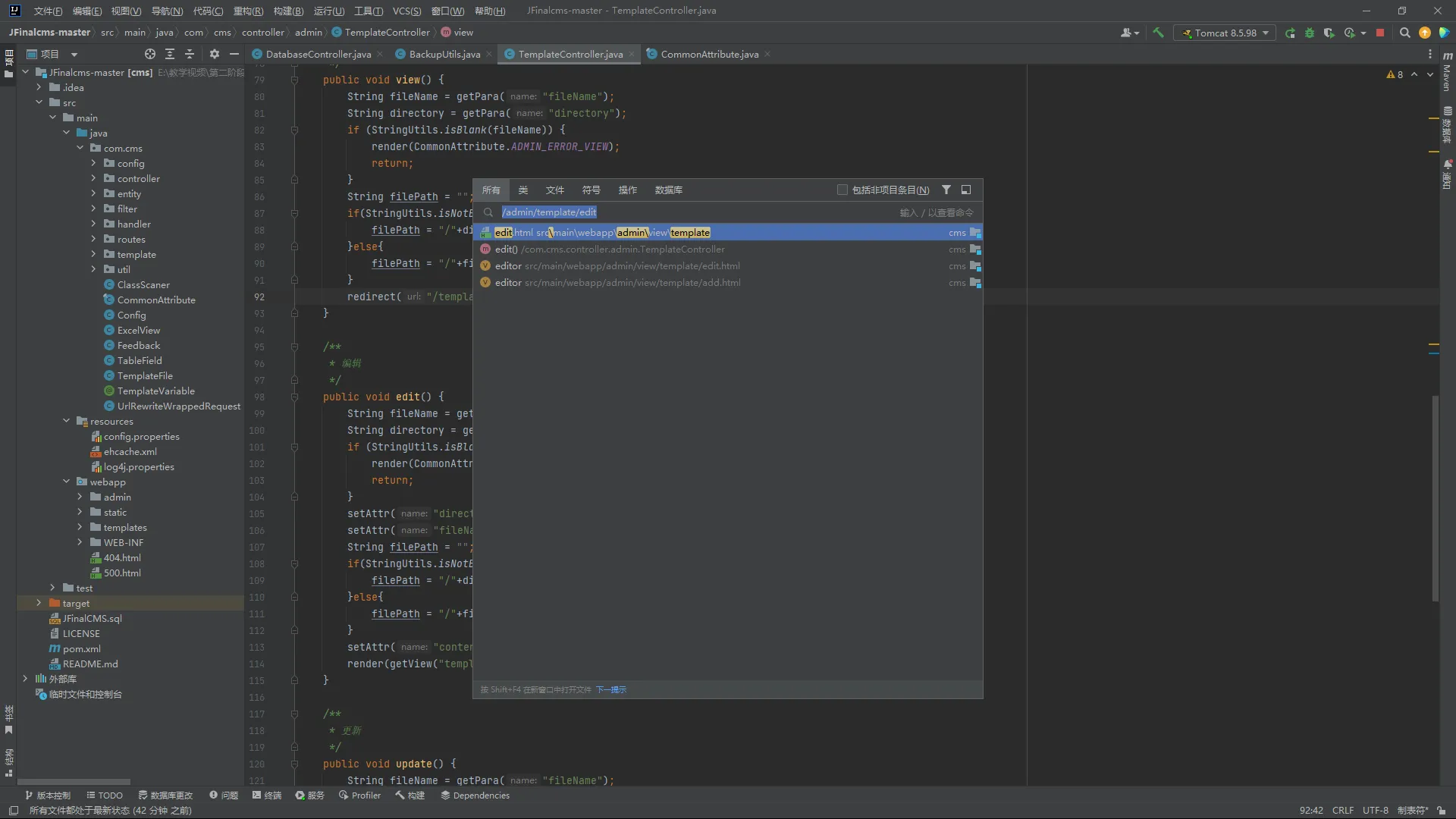This screenshot has height=819, width=1456.
Task: Toggle open-in-find-window icon in search popup
Action: point(966,190)
